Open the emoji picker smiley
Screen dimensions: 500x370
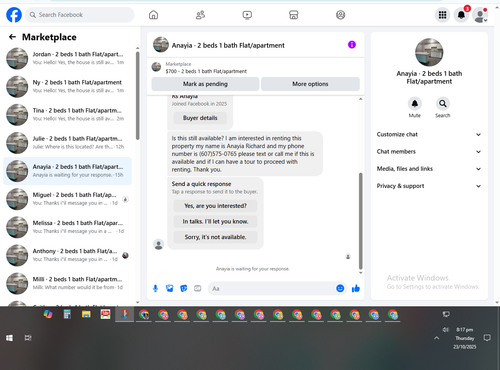click(x=340, y=288)
